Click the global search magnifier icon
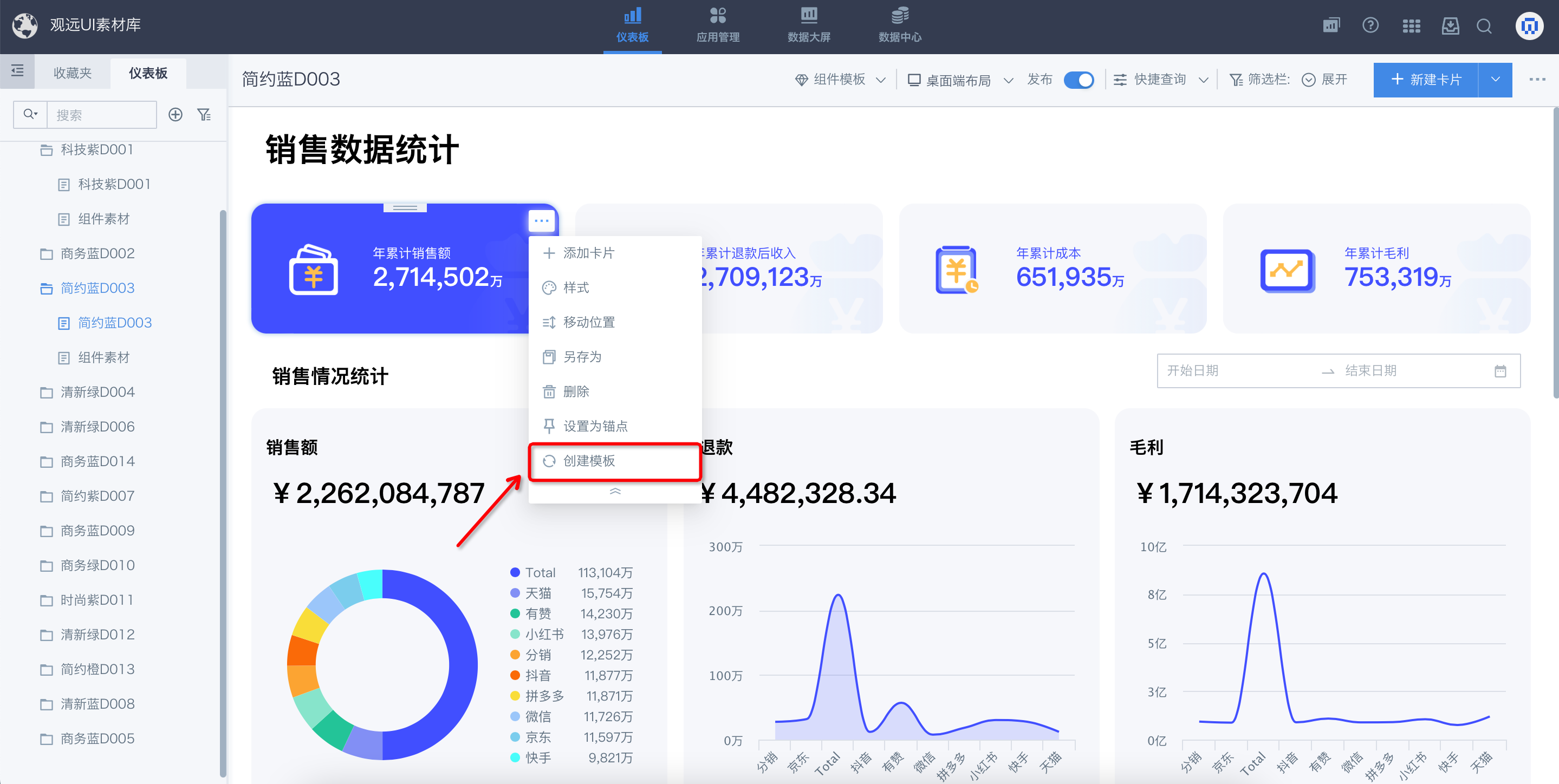The height and width of the screenshot is (784, 1559). (1484, 26)
